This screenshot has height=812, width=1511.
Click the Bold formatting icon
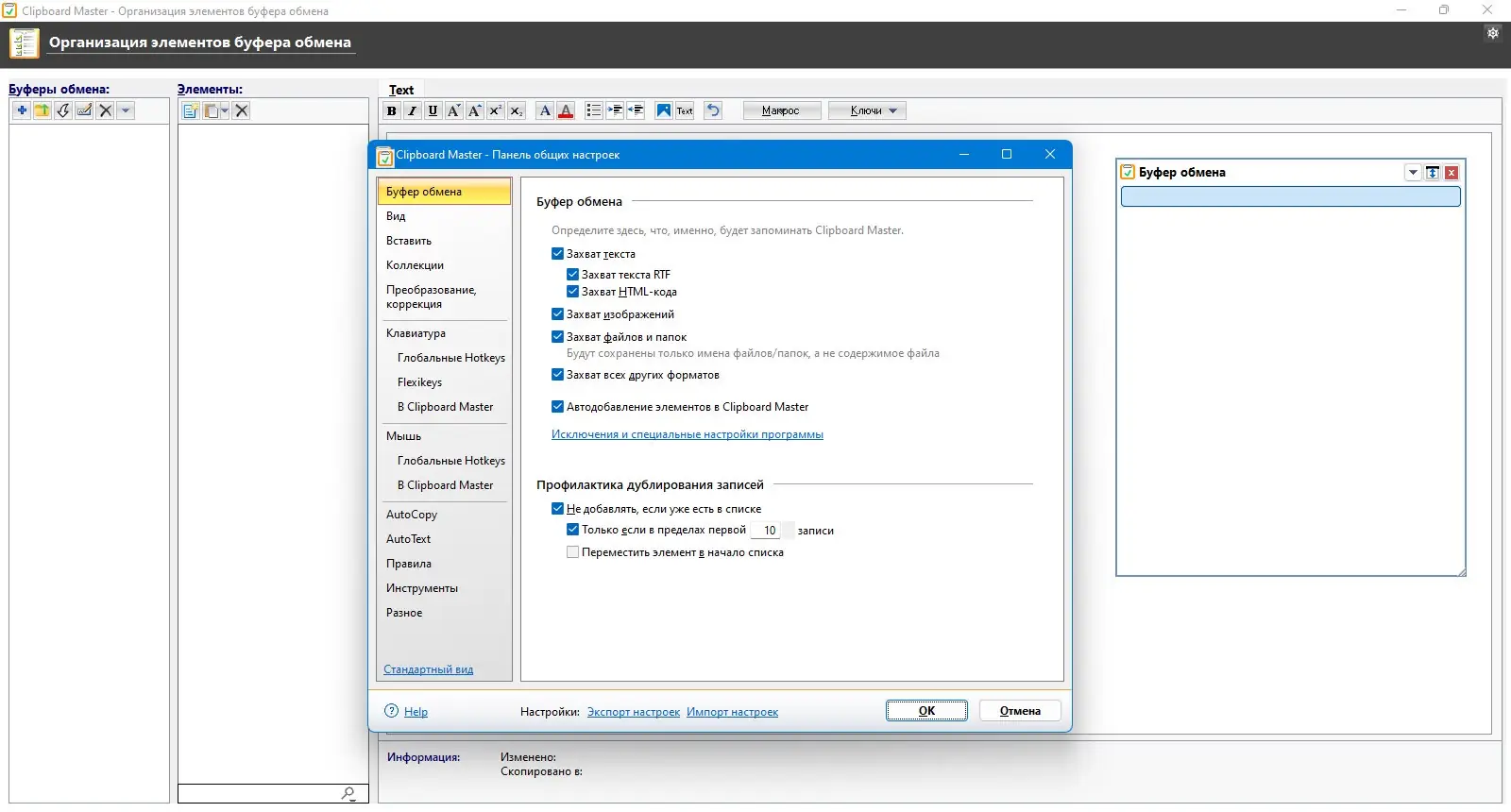click(391, 110)
